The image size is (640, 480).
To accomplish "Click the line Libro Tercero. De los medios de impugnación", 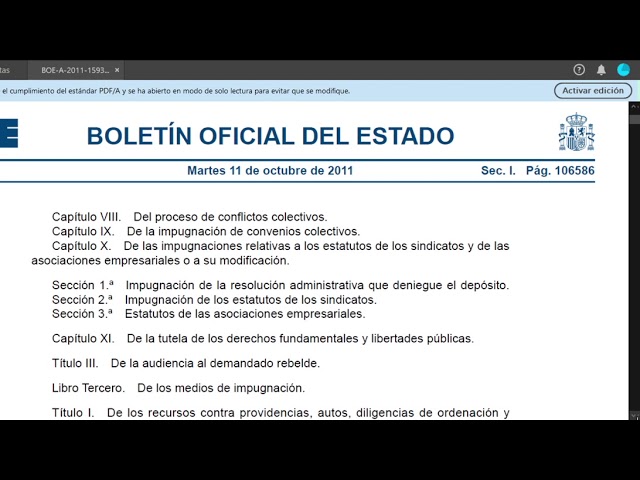I will 178,388.
